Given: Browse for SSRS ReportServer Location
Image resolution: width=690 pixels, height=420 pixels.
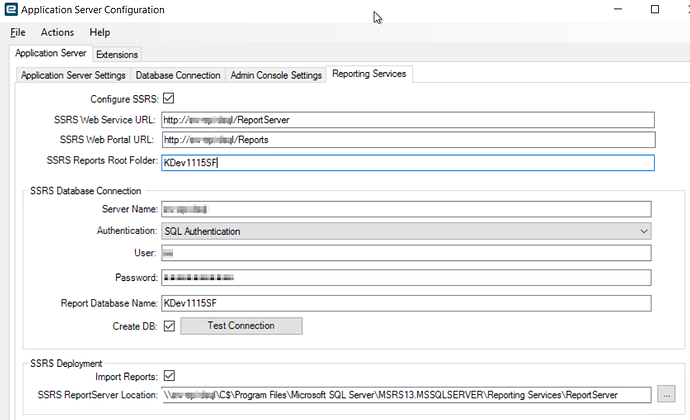Looking at the screenshot, I should 666,394.
